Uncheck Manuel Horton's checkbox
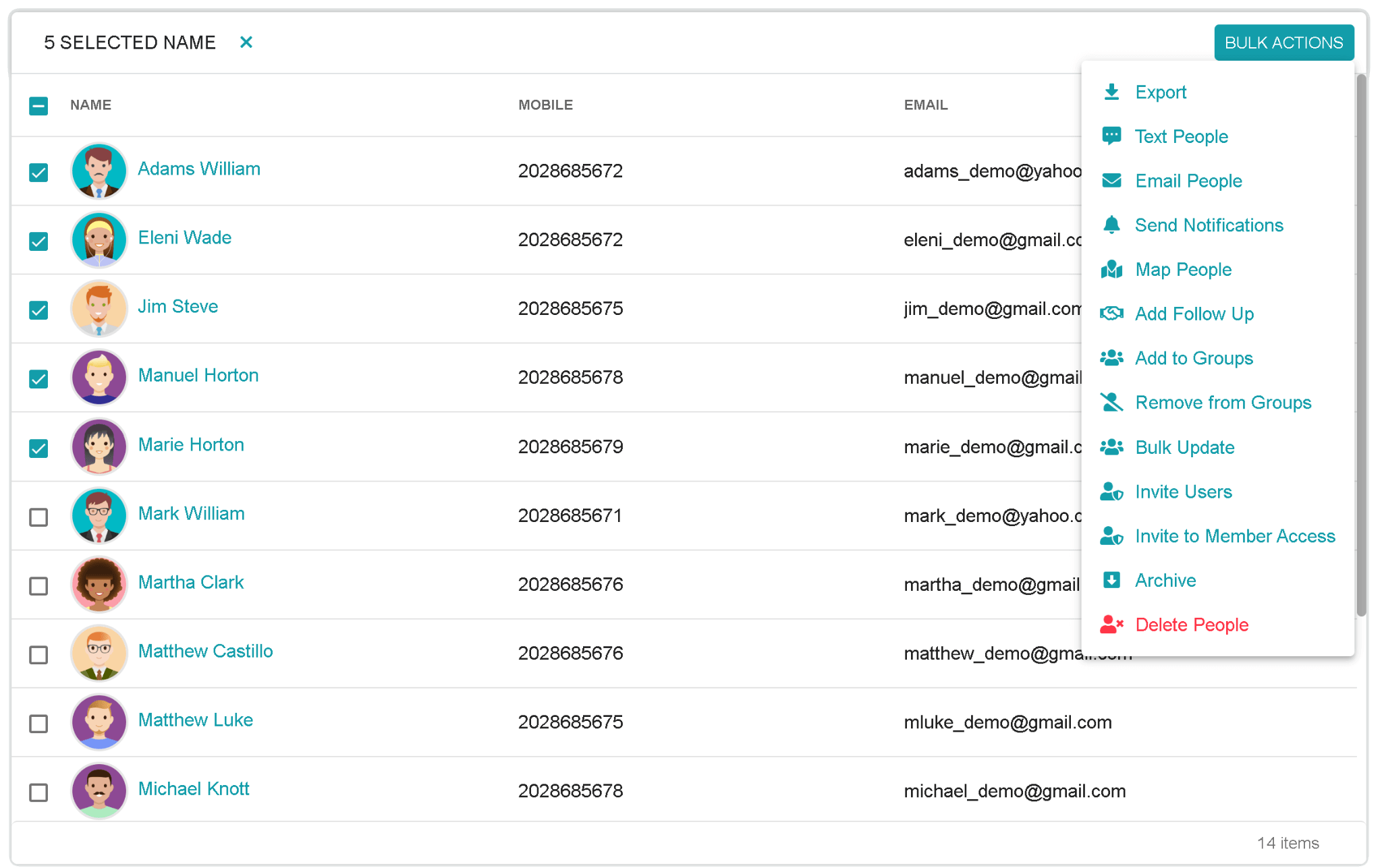This screenshot has height=868, width=1382. pos(38,379)
